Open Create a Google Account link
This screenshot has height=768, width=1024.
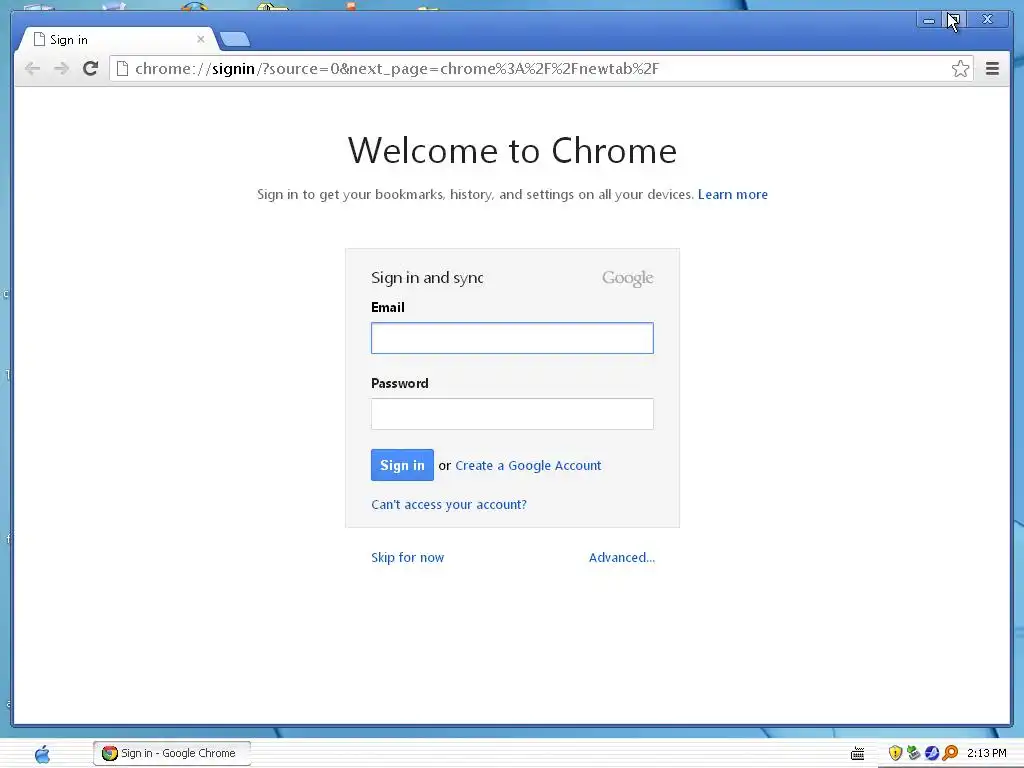[528, 466]
